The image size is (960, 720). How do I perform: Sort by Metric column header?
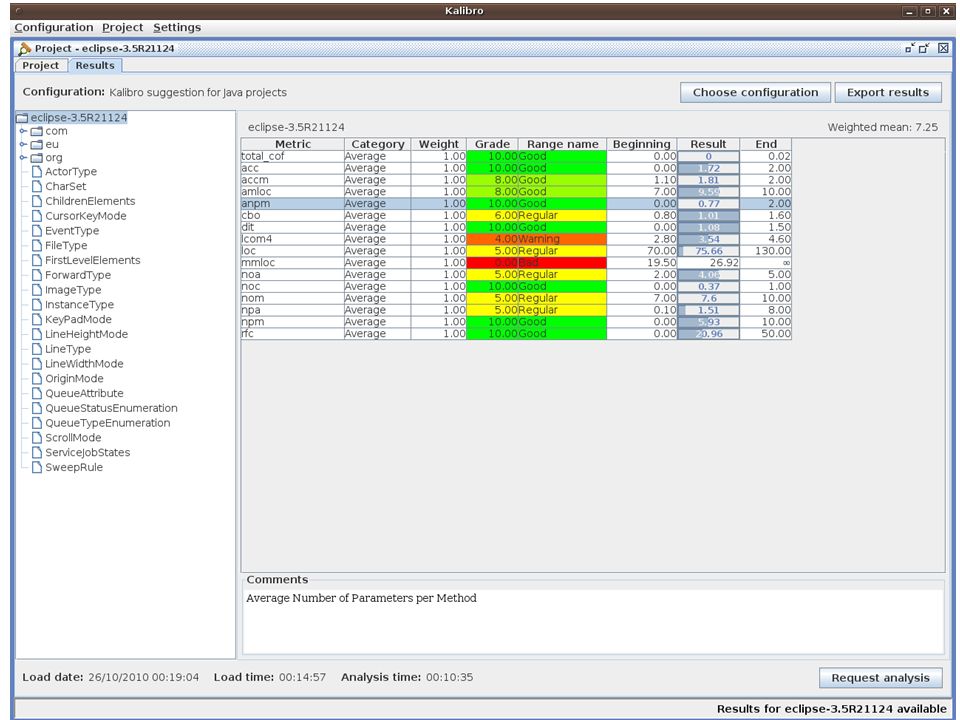coord(293,144)
